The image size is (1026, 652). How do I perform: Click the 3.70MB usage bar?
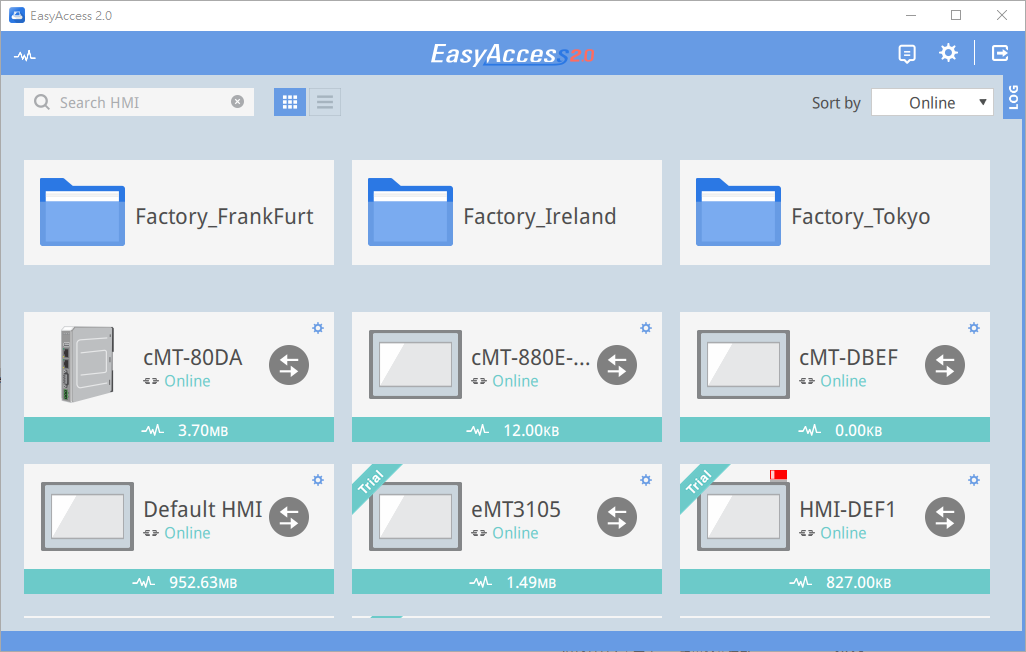(x=179, y=430)
